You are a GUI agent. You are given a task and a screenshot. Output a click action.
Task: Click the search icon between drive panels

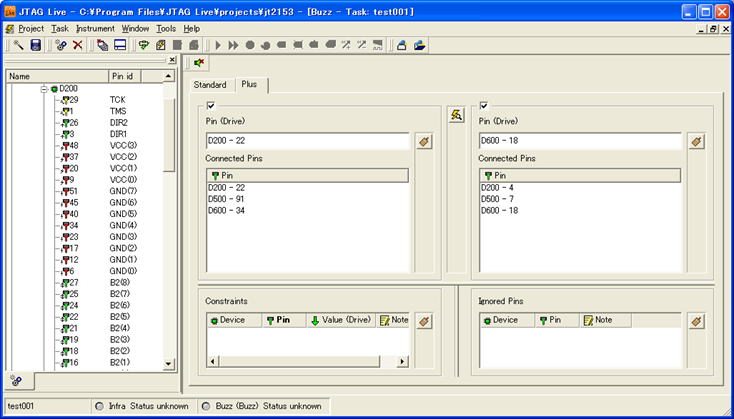click(x=456, y=115)
